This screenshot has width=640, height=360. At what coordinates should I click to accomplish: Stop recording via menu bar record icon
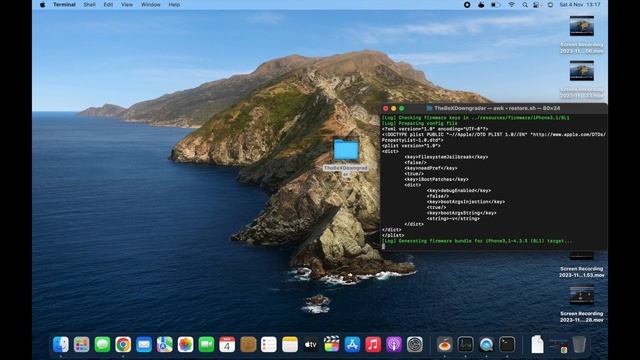pos(467,4)
